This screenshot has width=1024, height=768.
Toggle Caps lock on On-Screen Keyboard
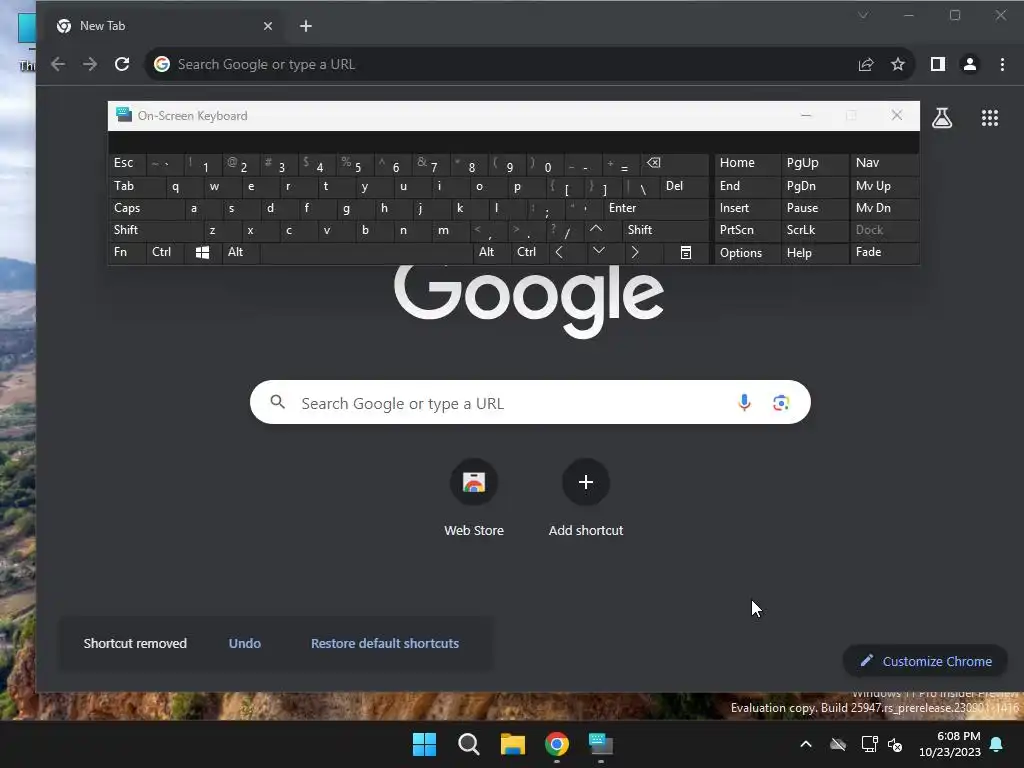coord(145,208)
